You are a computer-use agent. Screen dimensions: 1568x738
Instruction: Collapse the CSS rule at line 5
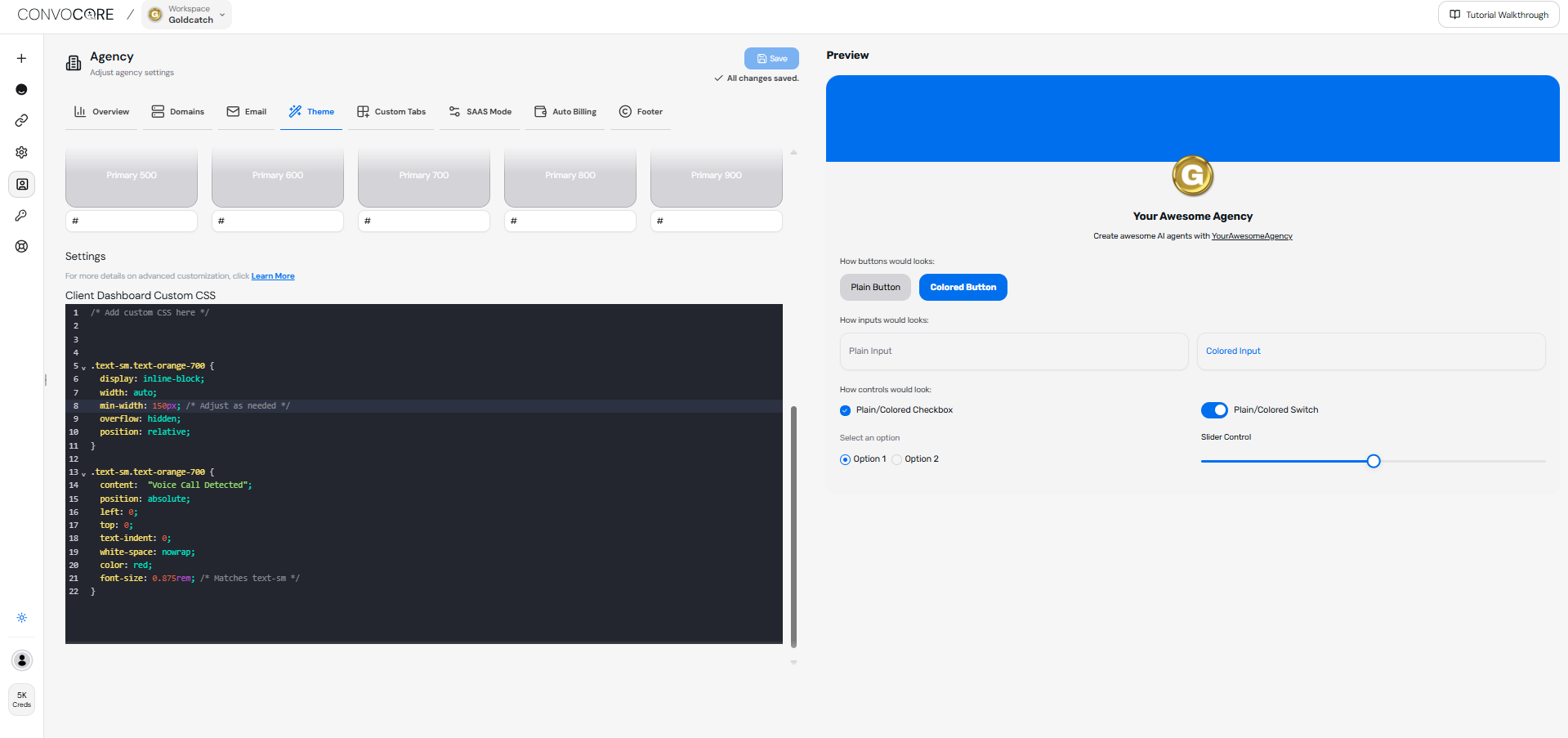(83, 366)
